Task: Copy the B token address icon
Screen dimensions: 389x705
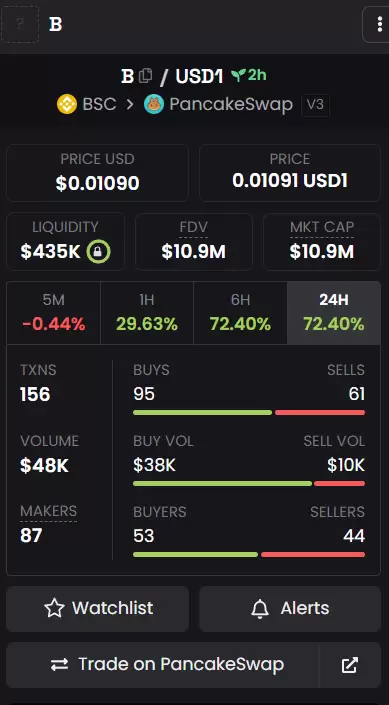Action: (146, 76)
